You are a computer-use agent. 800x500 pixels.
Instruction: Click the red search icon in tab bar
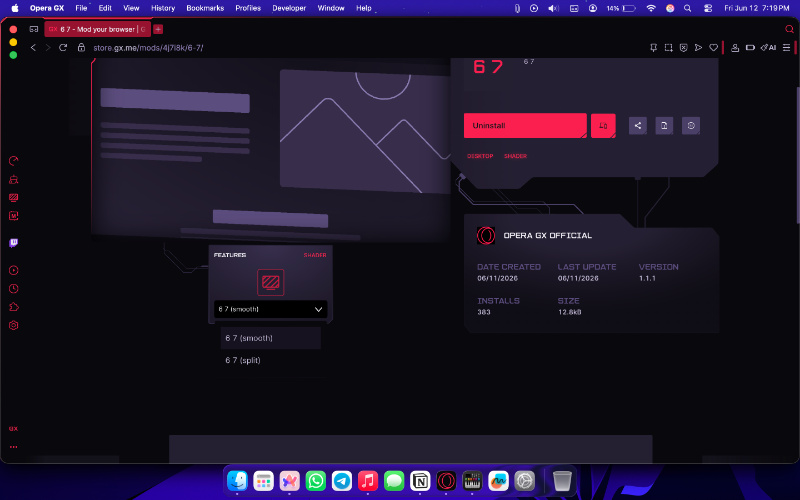(x=789, y=29)
